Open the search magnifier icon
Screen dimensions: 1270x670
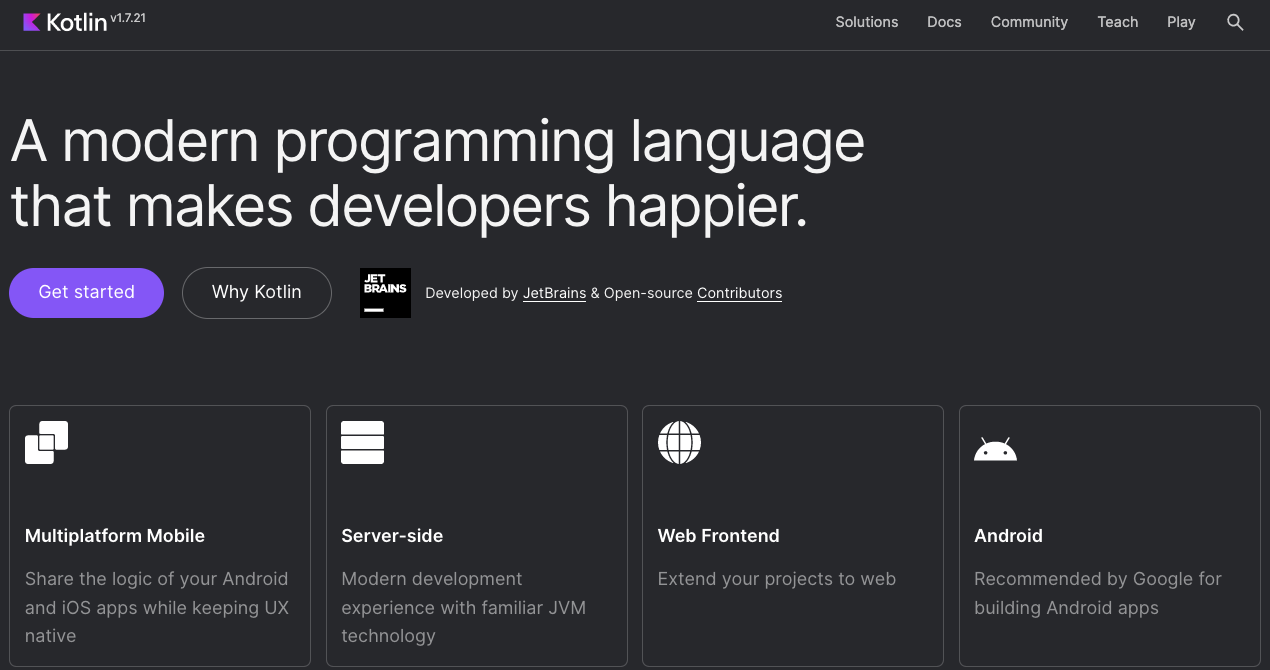[x=1235, y=22]
